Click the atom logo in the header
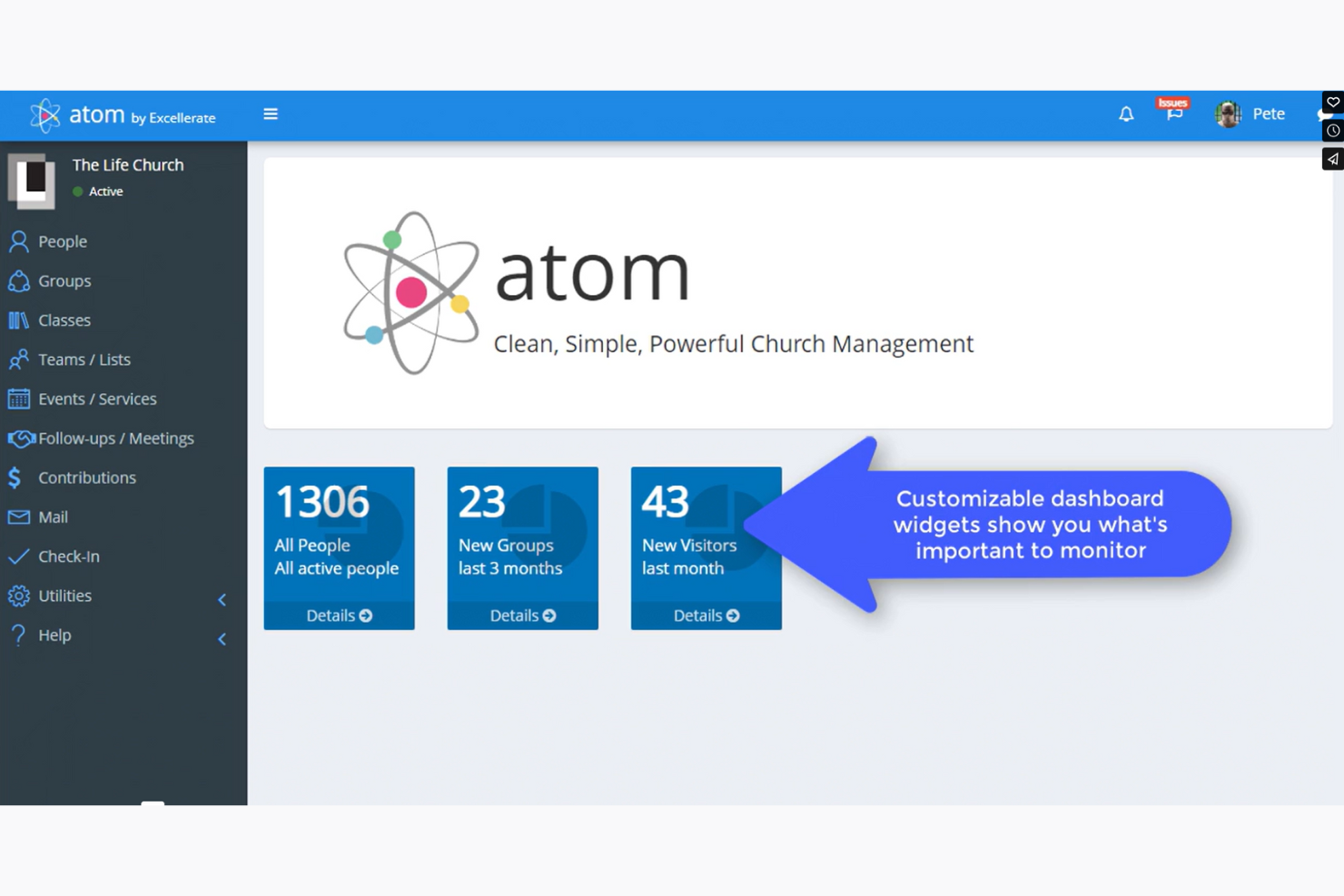1344x896 pixels. coord(123,115)
